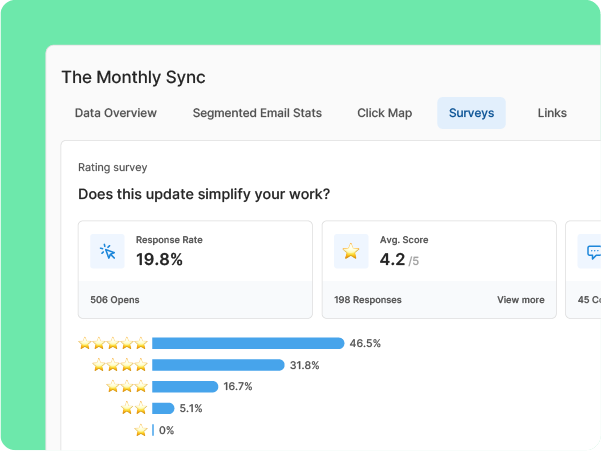Click the Avg. Score label

point(404,240)
